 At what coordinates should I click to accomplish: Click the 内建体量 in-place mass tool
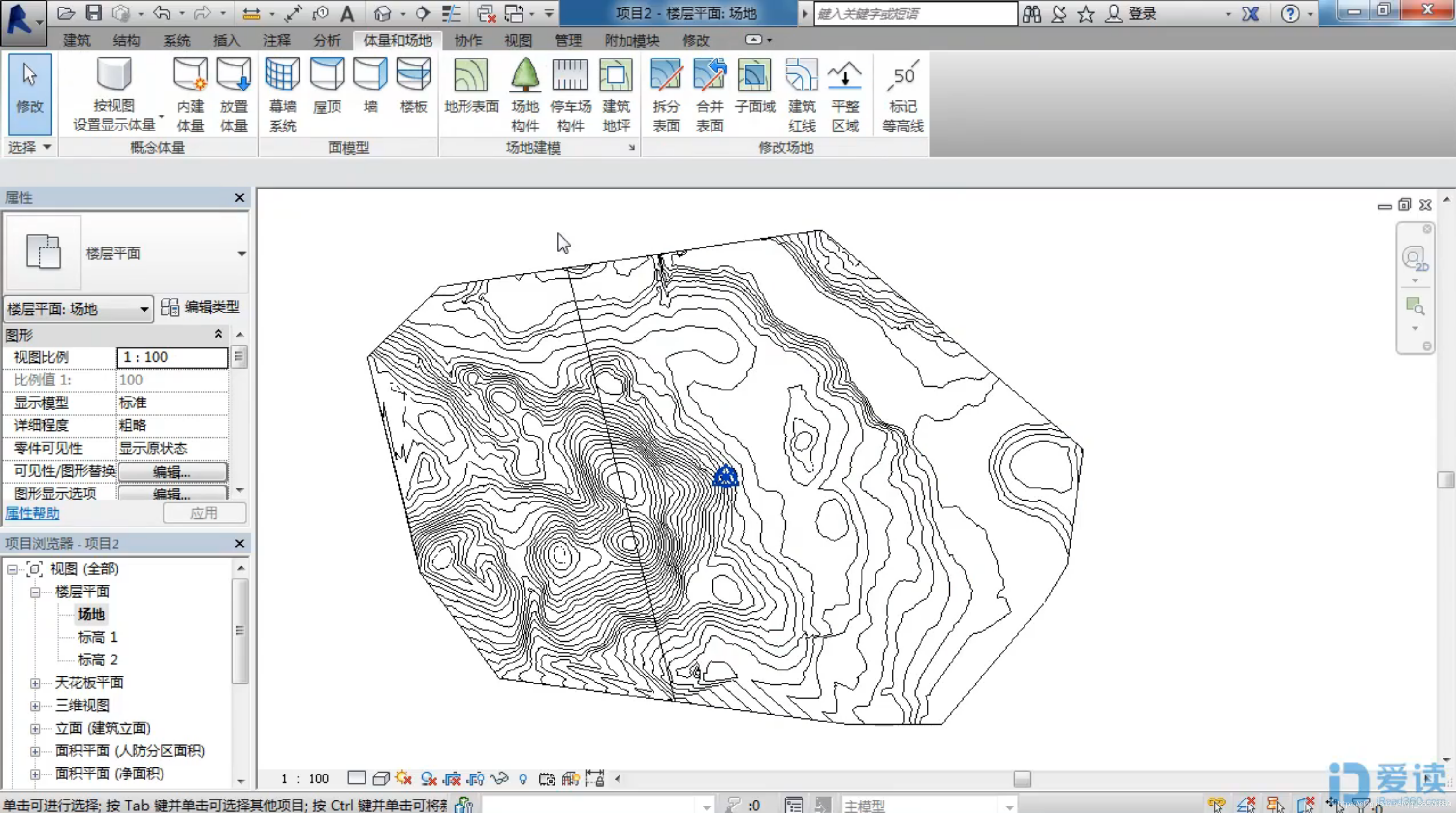(190, 94)
